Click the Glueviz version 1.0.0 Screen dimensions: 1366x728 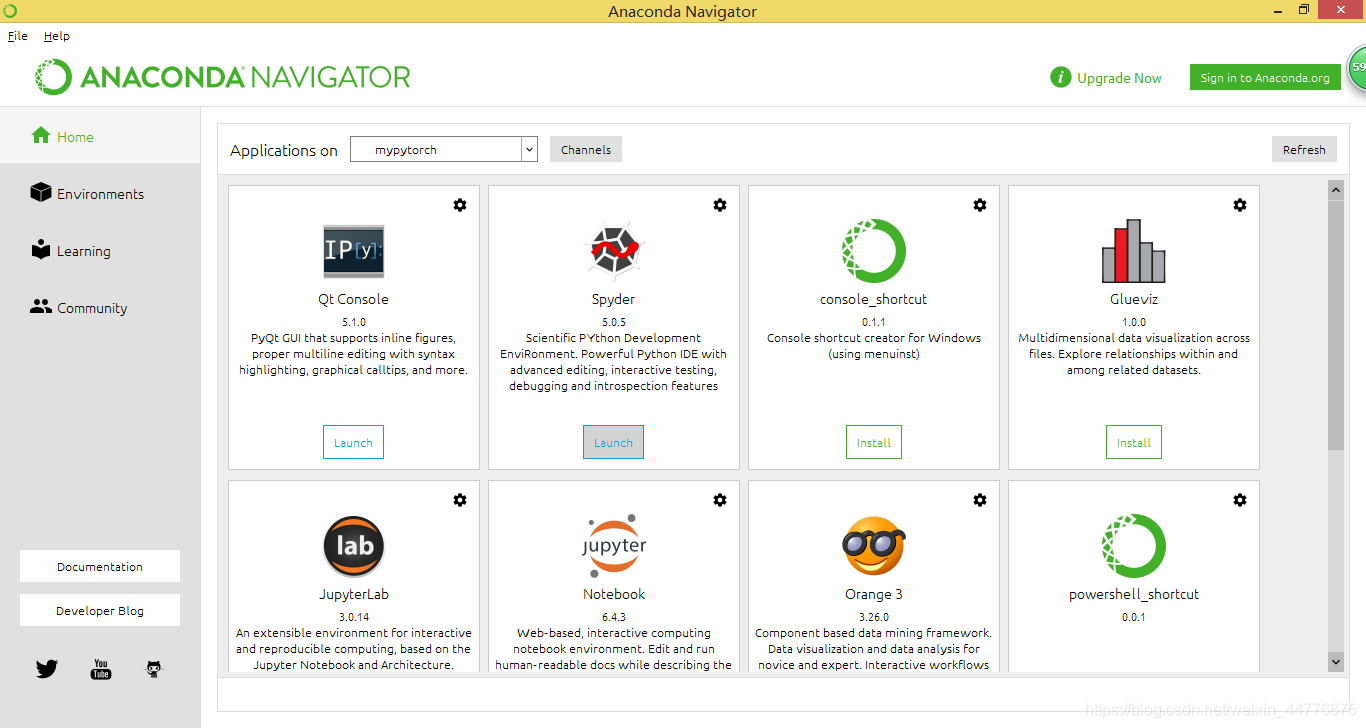pyautogui.click(x=1134, y=322)
